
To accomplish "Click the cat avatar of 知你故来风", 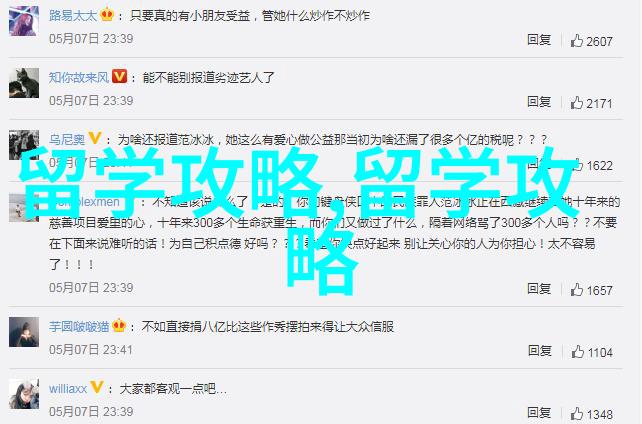I will (x=24, y=83).
